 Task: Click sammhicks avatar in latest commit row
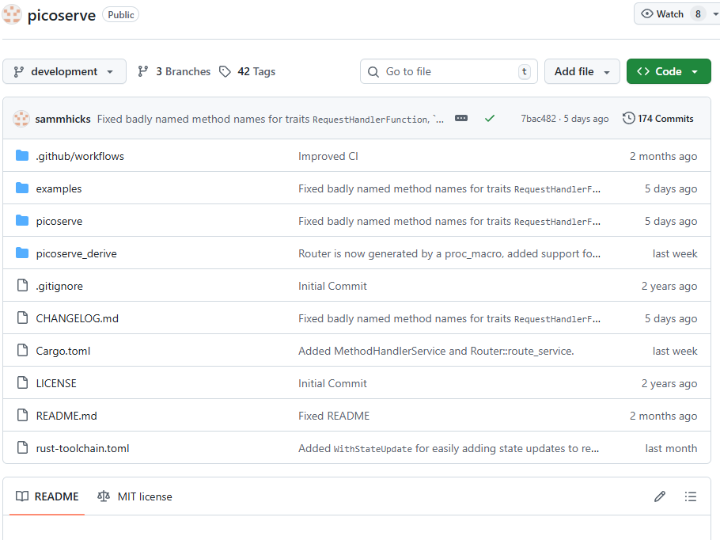[x=21, y=119]
